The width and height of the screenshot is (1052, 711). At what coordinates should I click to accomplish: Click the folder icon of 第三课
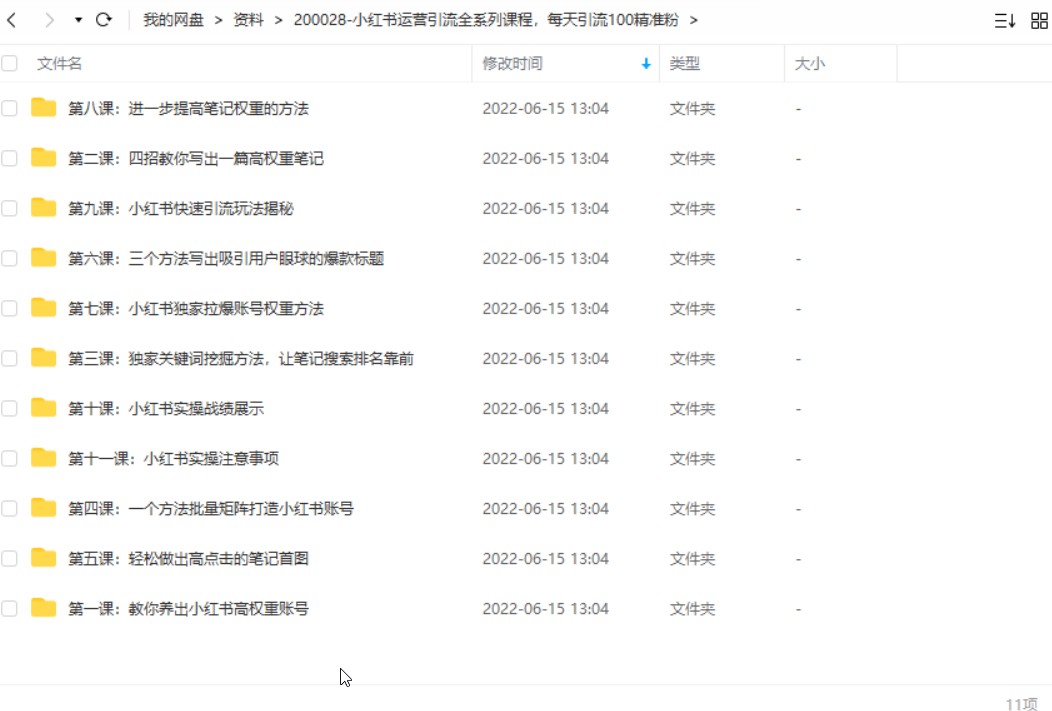tap(44, 358)
